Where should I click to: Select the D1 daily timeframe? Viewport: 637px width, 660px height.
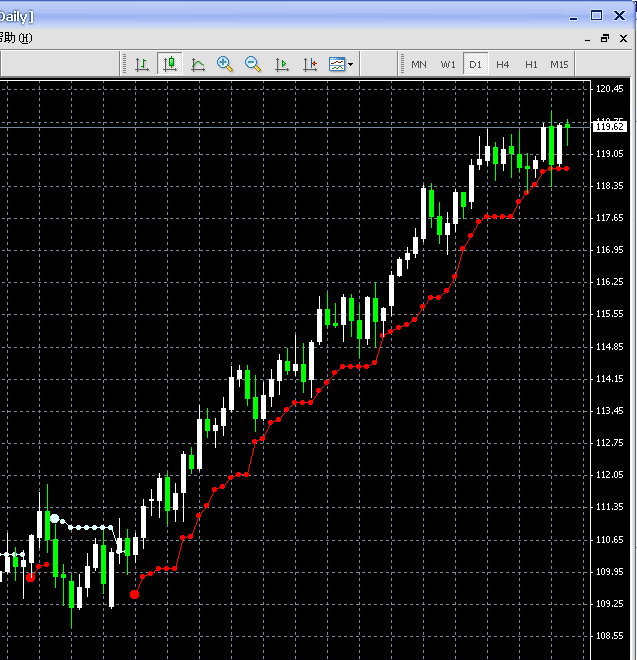click(475, 64)
